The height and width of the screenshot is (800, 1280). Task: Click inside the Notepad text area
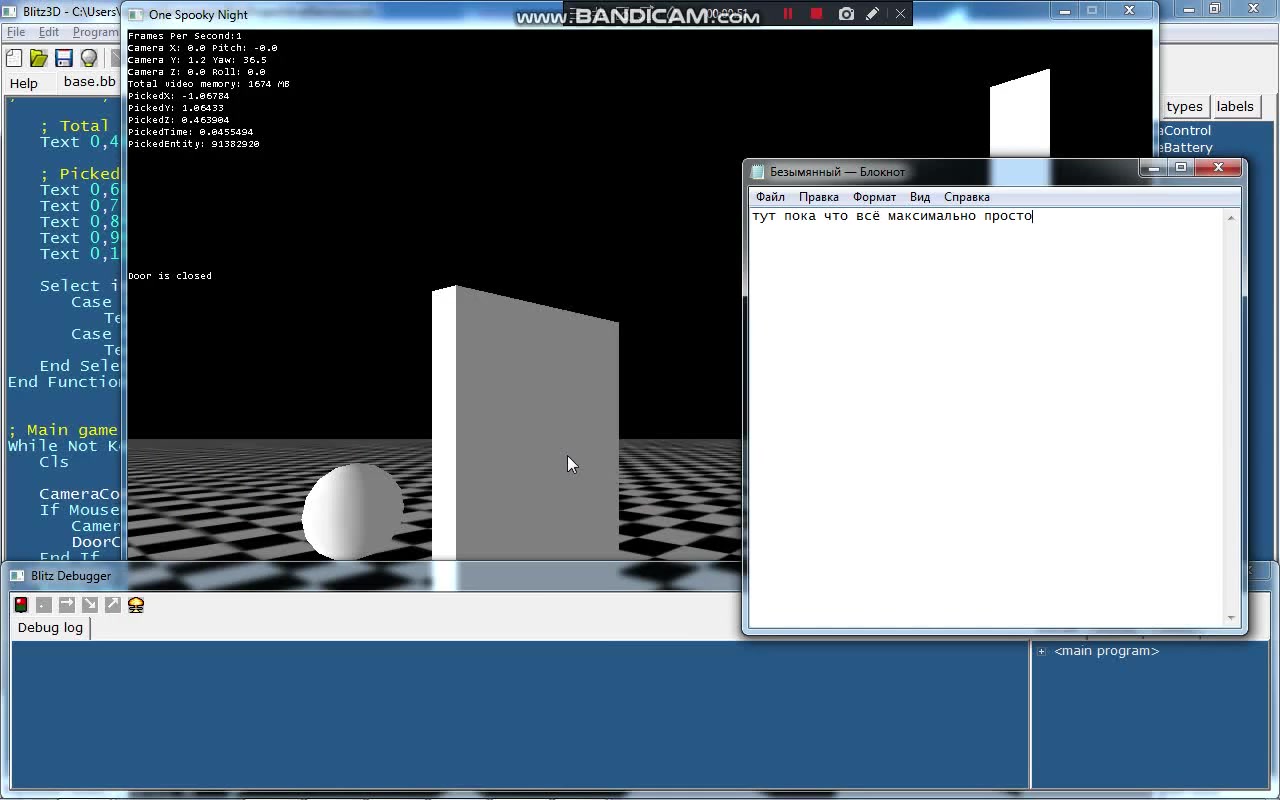[x=985, y=420]
